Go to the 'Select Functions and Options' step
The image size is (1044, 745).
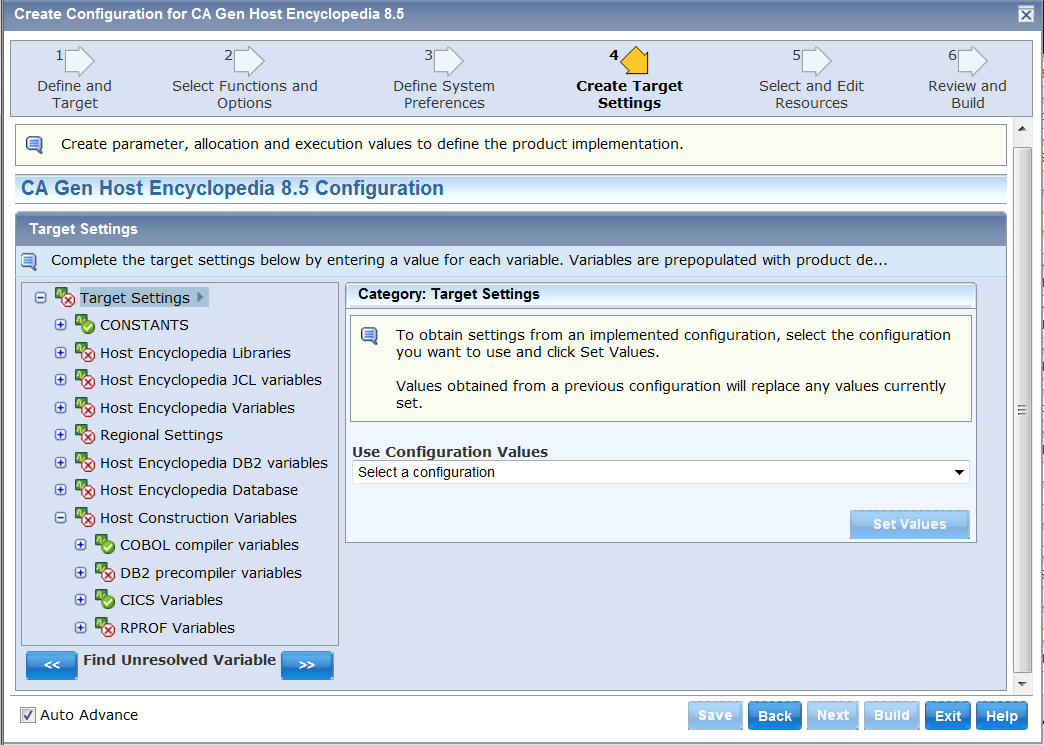click(x=244, y=95)
